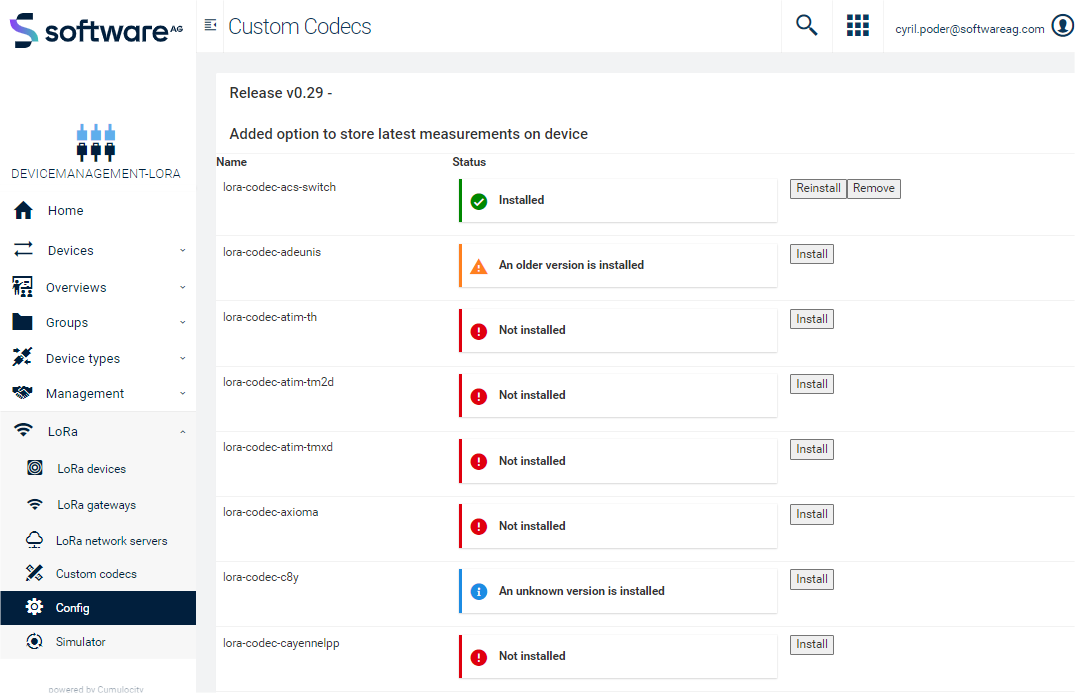Install the lora-codec-atim-tm2d codec
Viewport: 1075px width, 693px height.
click(812, 385)
